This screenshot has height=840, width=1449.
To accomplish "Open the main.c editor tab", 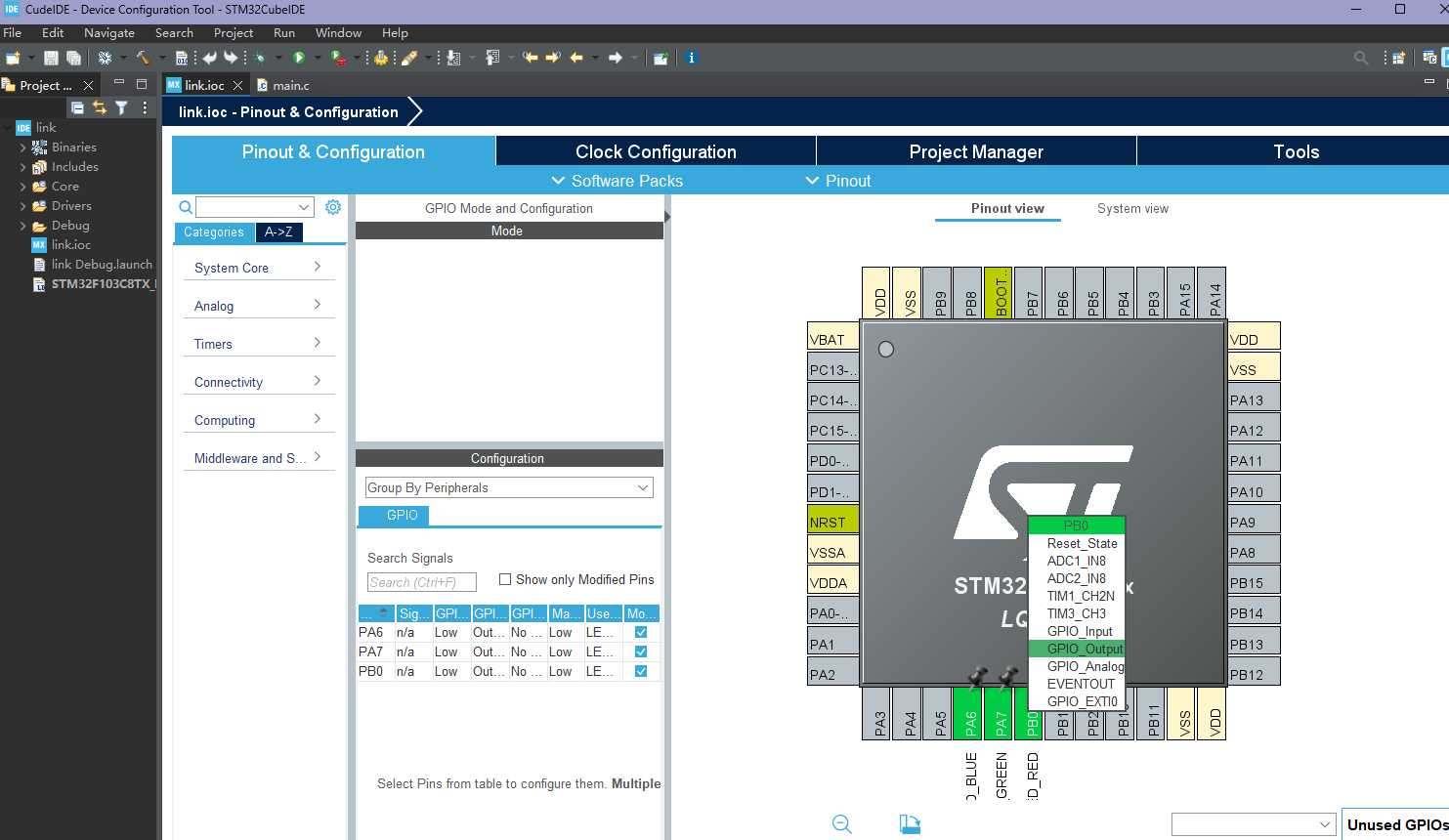I will pyautogui.click(x=283, y=85).
